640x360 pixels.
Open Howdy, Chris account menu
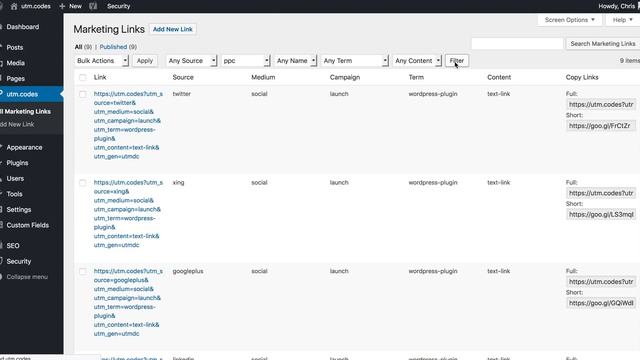pyautogui.click(x=616, y=6)
